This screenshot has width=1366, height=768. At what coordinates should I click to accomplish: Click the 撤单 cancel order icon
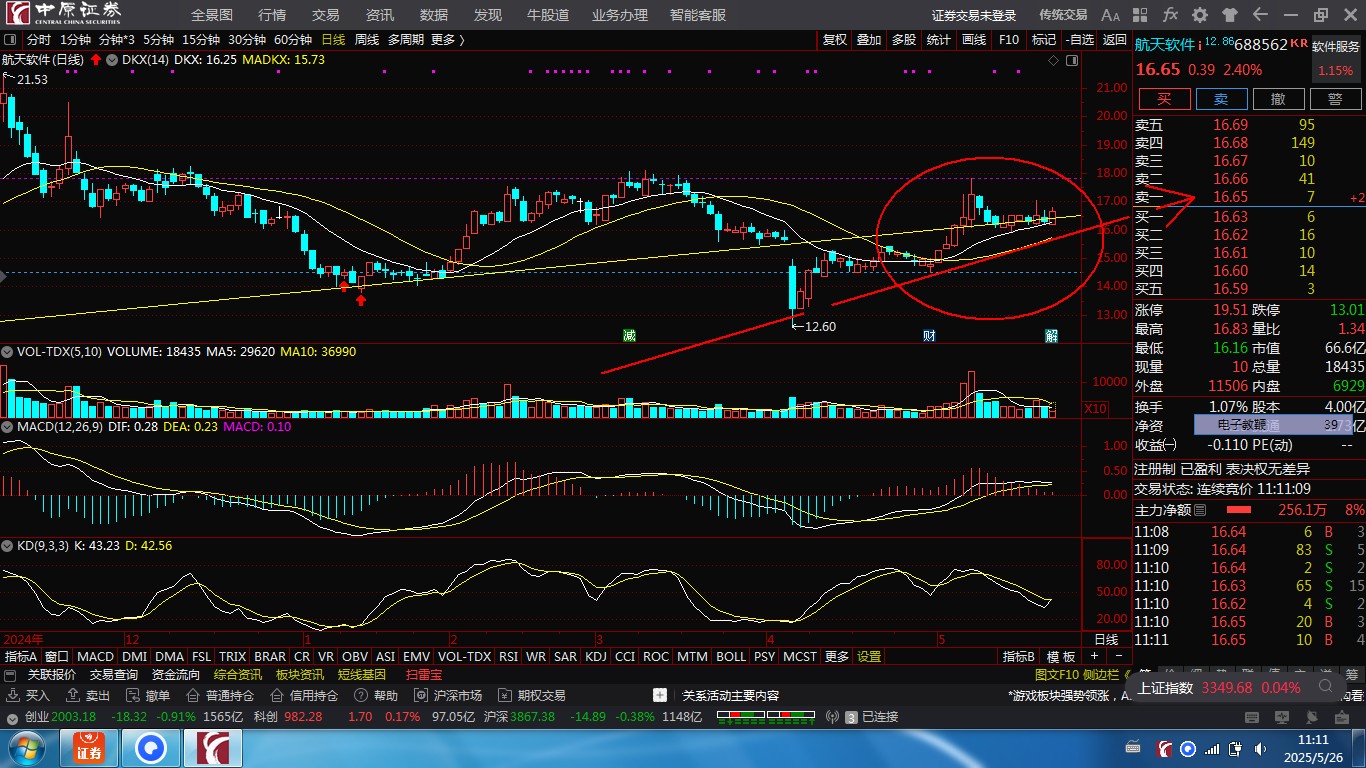pos(133,695)
